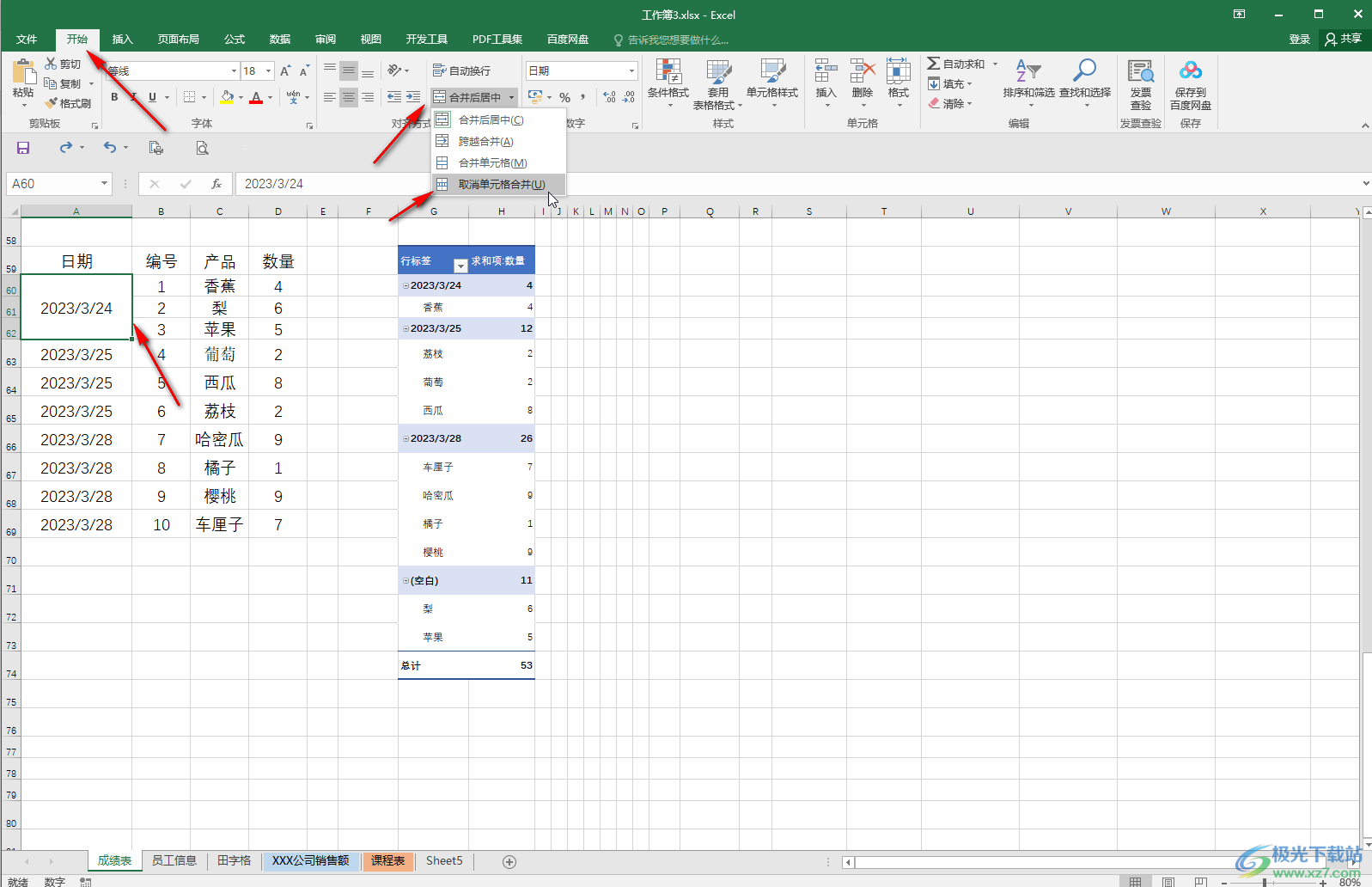This screenshot has height=887, width=1372.
Task: Collapse the (空白) pivot group
Action: click(406, 581)
